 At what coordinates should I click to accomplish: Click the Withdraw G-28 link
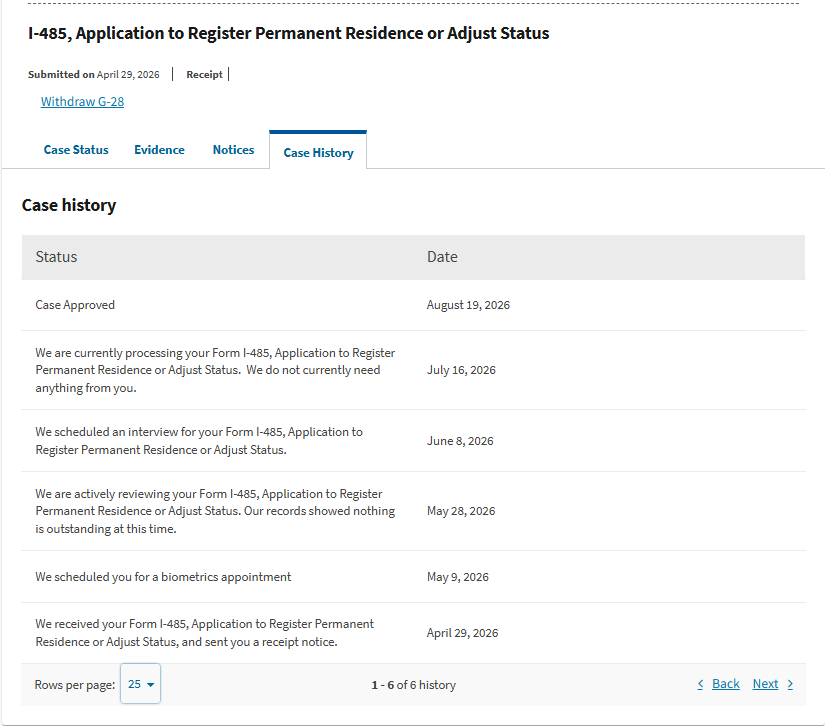tap(83, 102)
